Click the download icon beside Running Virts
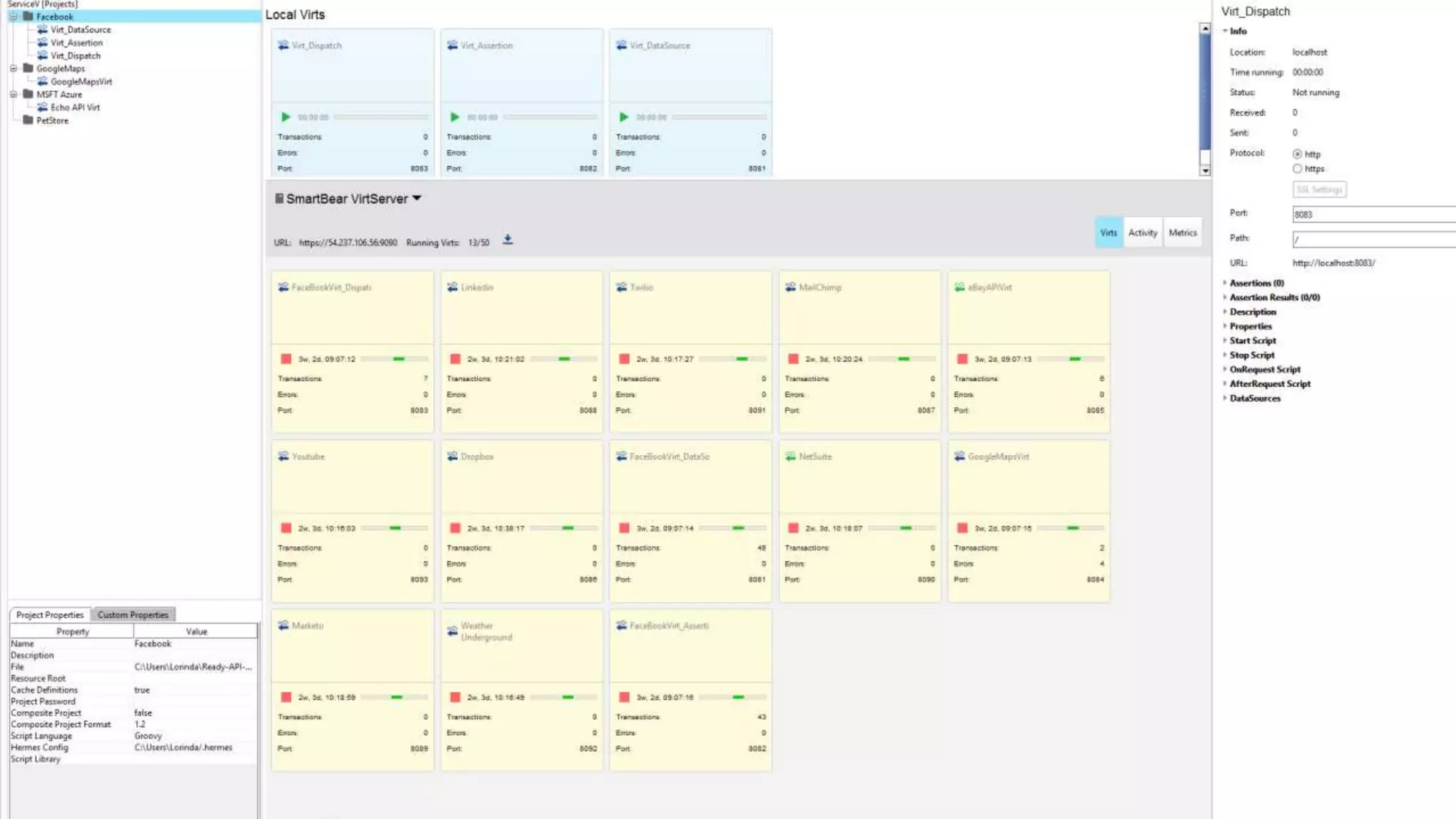 click(508, 240)
